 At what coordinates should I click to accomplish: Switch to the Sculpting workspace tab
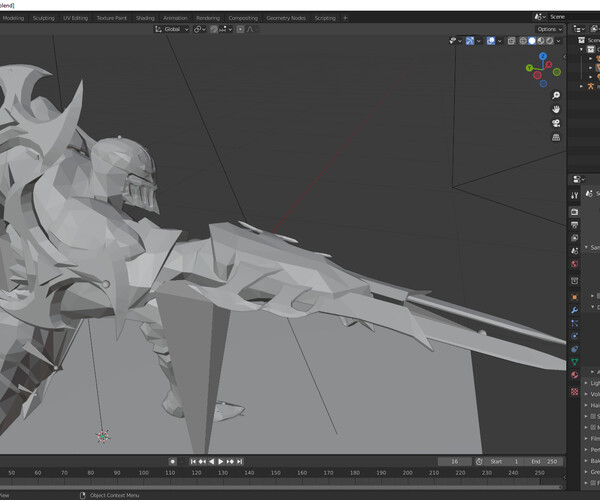point(44,18)
